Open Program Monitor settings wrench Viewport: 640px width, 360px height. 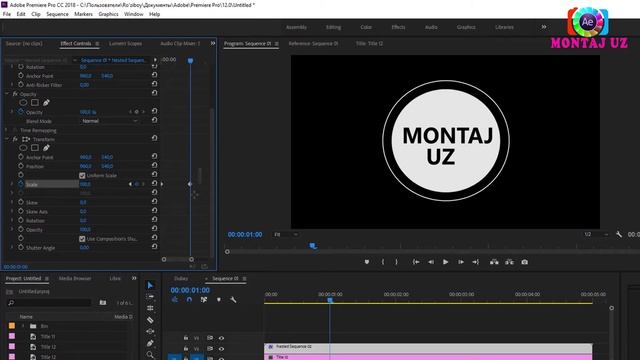click(619, 234)
